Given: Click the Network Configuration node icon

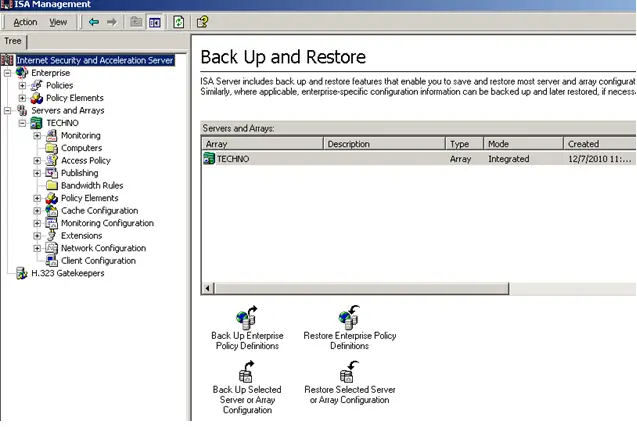Looking at the screenshot, I should pos(52,248).
